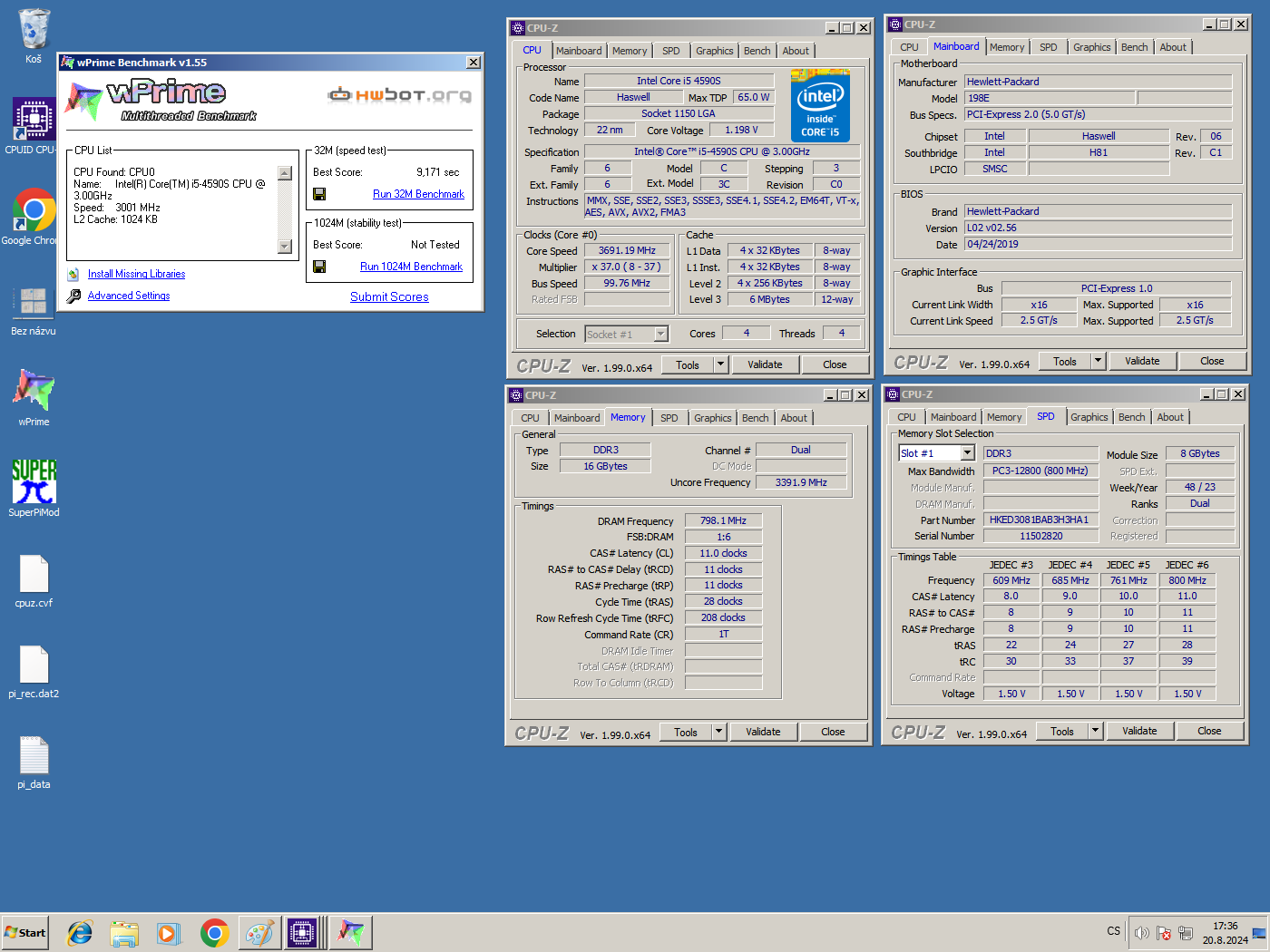Click Run 32M Benchmark link
The image size is (1270, 952).
pyautogui.click(x=418, y=194)
